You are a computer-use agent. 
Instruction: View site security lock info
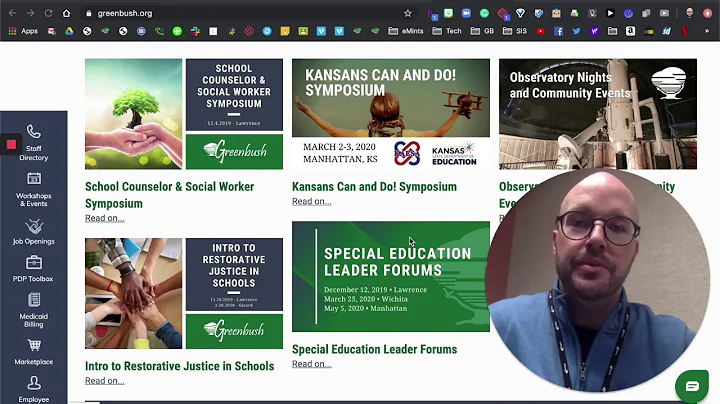(x=89, y=13)
